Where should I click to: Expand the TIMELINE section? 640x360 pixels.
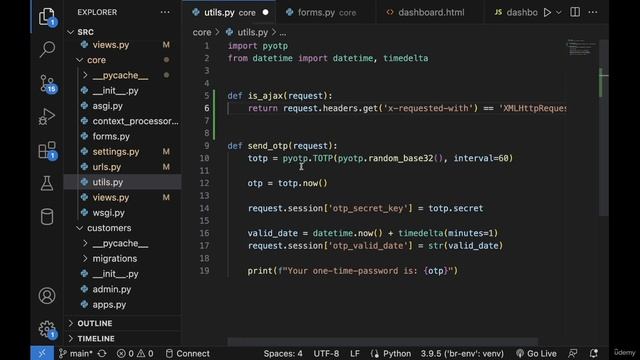(x=96, y=339)
